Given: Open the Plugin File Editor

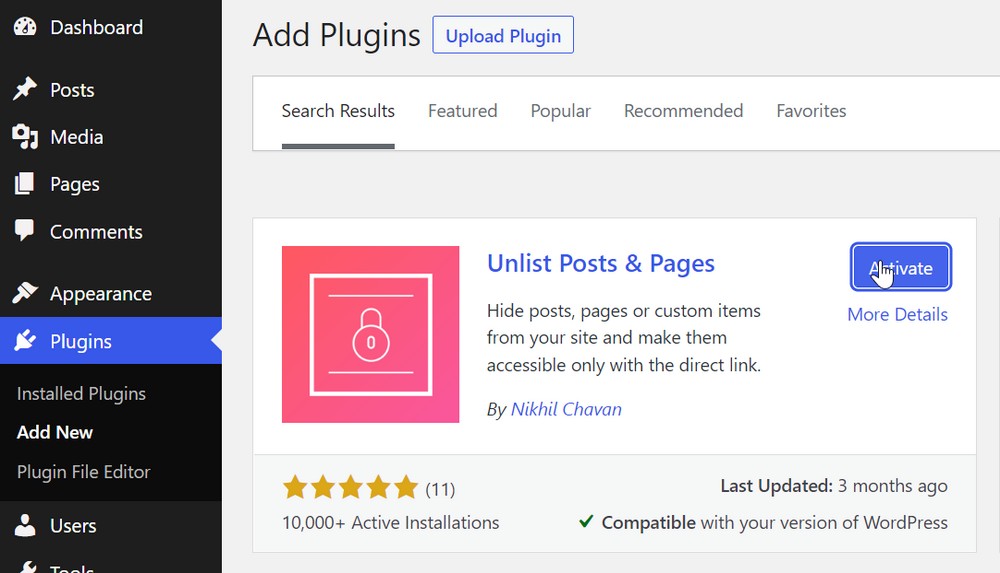Looking at the screenshot, I should pos(84,472).
